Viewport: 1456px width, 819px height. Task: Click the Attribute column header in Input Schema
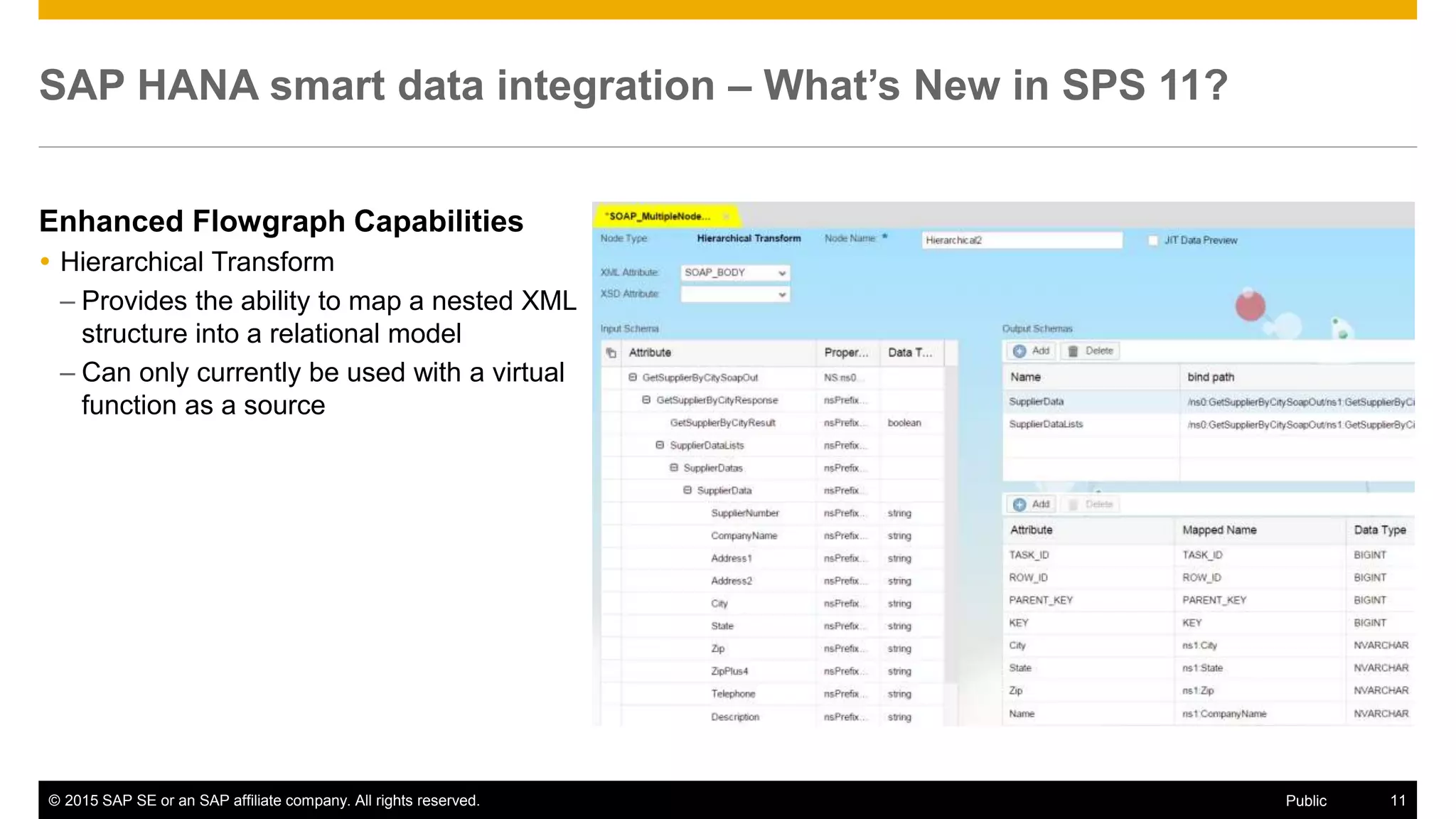[718, 353]
